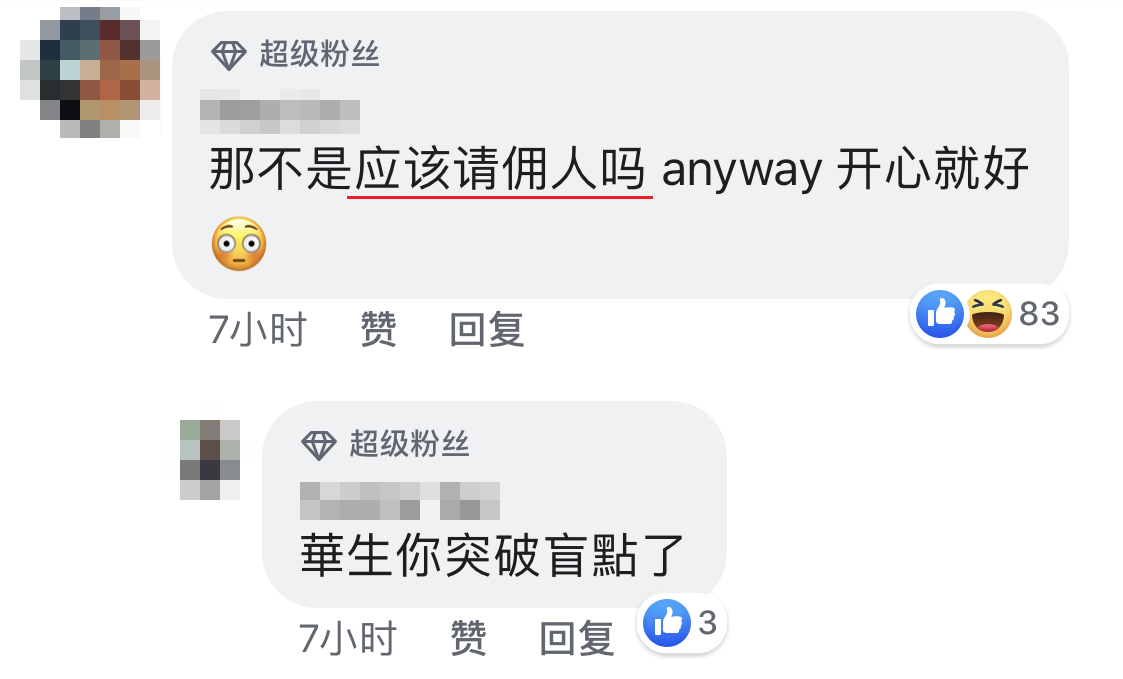Open the reply commenter's profile picture
The width and height of the screenshot is (1123, 679).
click(210, 460)
